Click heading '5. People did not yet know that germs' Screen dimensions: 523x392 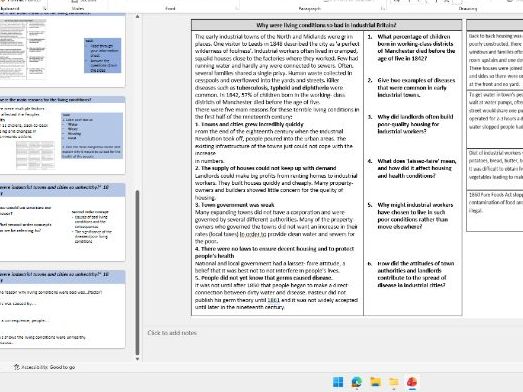click(264, 278)
